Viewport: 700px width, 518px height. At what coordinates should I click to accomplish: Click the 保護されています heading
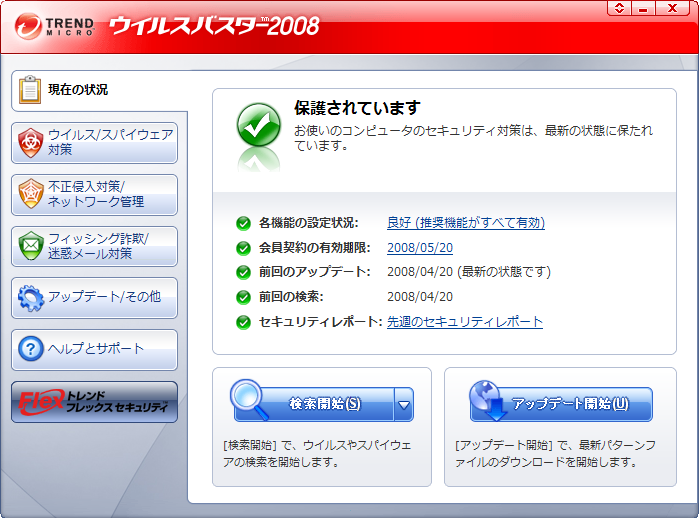click(357, 108)
